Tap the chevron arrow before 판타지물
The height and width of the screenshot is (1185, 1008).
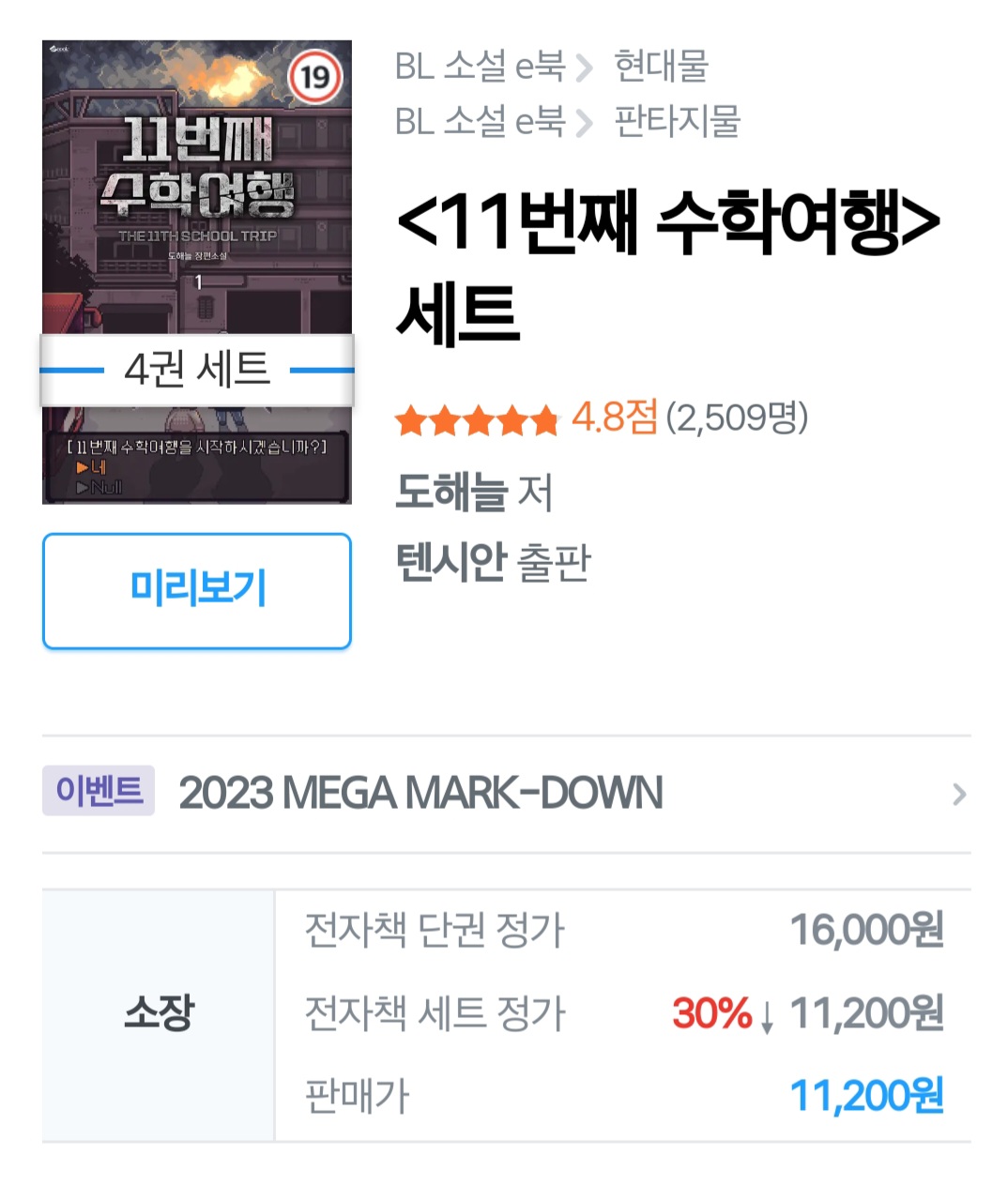(x=585, y=123)
